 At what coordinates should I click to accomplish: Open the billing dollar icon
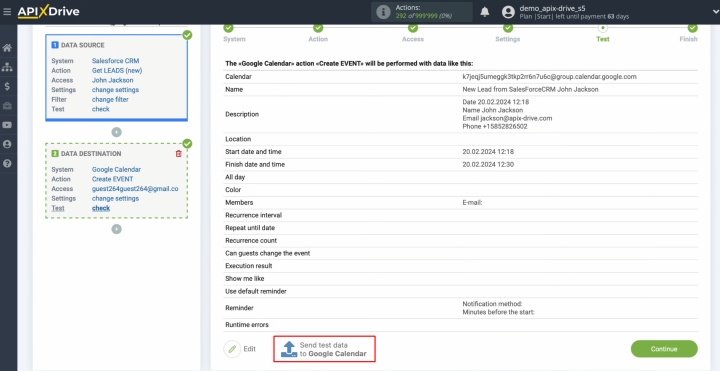tap(7, 86)
